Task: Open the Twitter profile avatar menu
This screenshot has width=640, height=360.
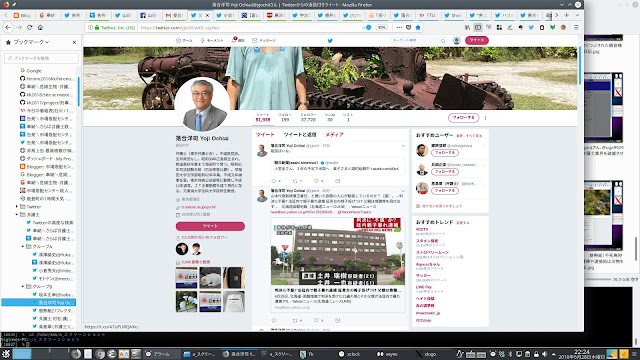Action: coord(456,40)
